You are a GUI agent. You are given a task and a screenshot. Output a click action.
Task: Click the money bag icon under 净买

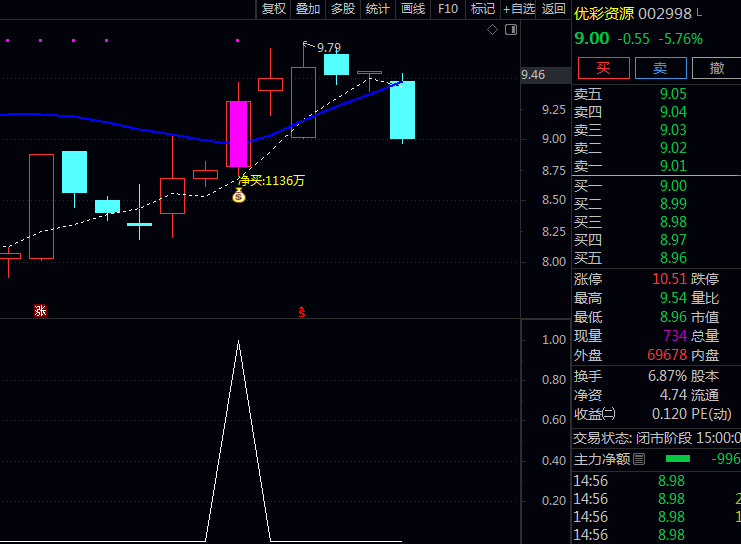click(x=239, y=195)
